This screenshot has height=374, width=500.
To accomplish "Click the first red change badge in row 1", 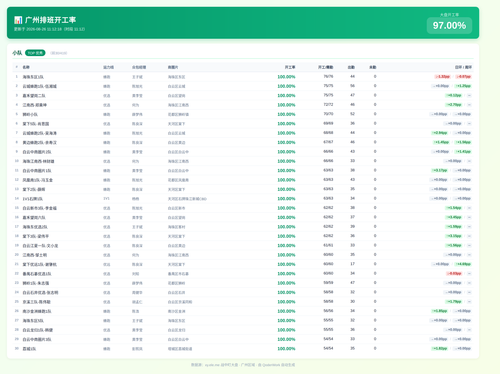I will [x=443, y=77].
